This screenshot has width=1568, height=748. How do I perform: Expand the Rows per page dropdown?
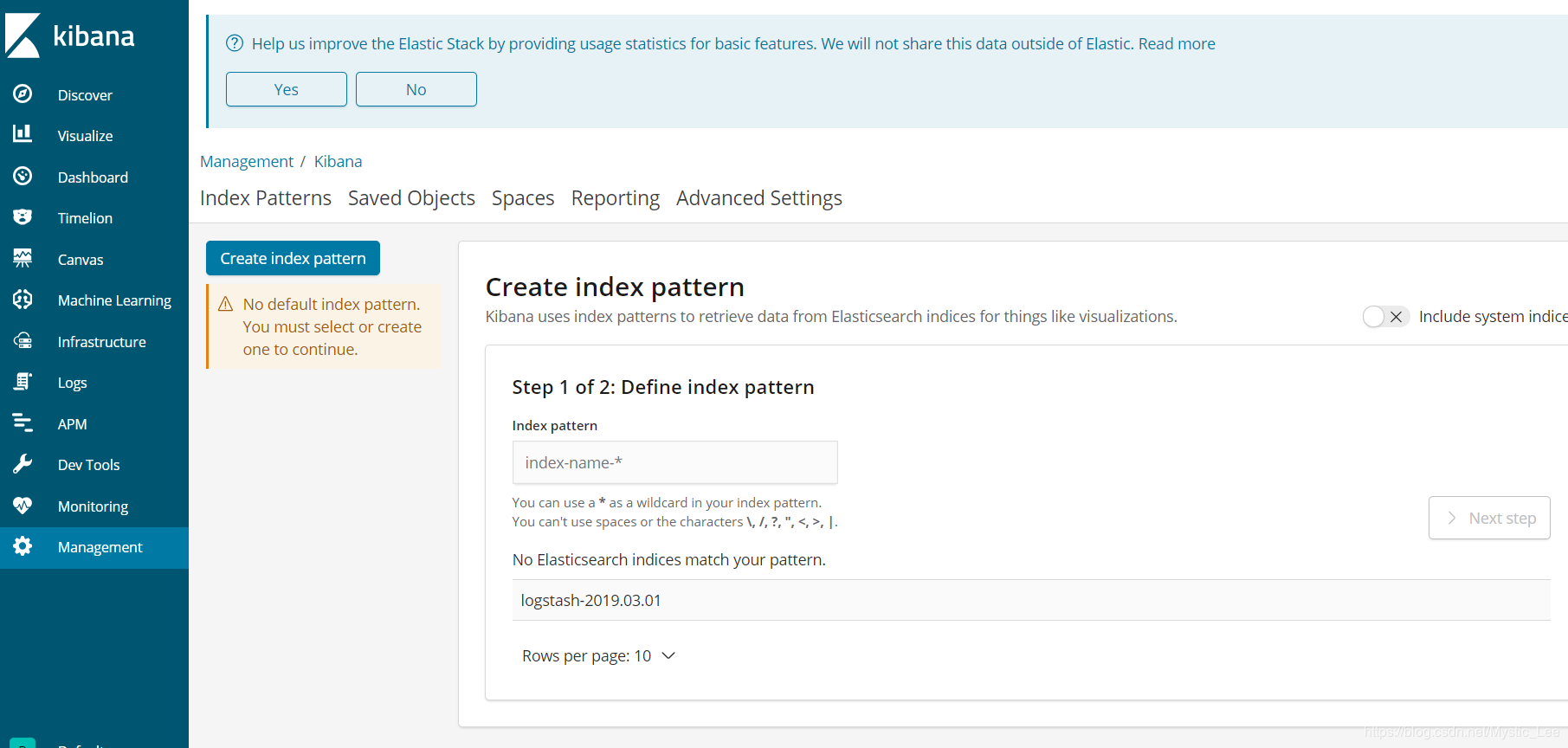point(598,656)
